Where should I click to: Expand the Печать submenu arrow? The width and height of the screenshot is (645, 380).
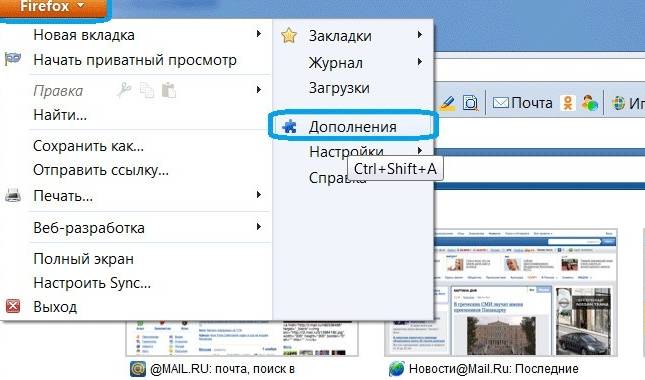[258, 195]
